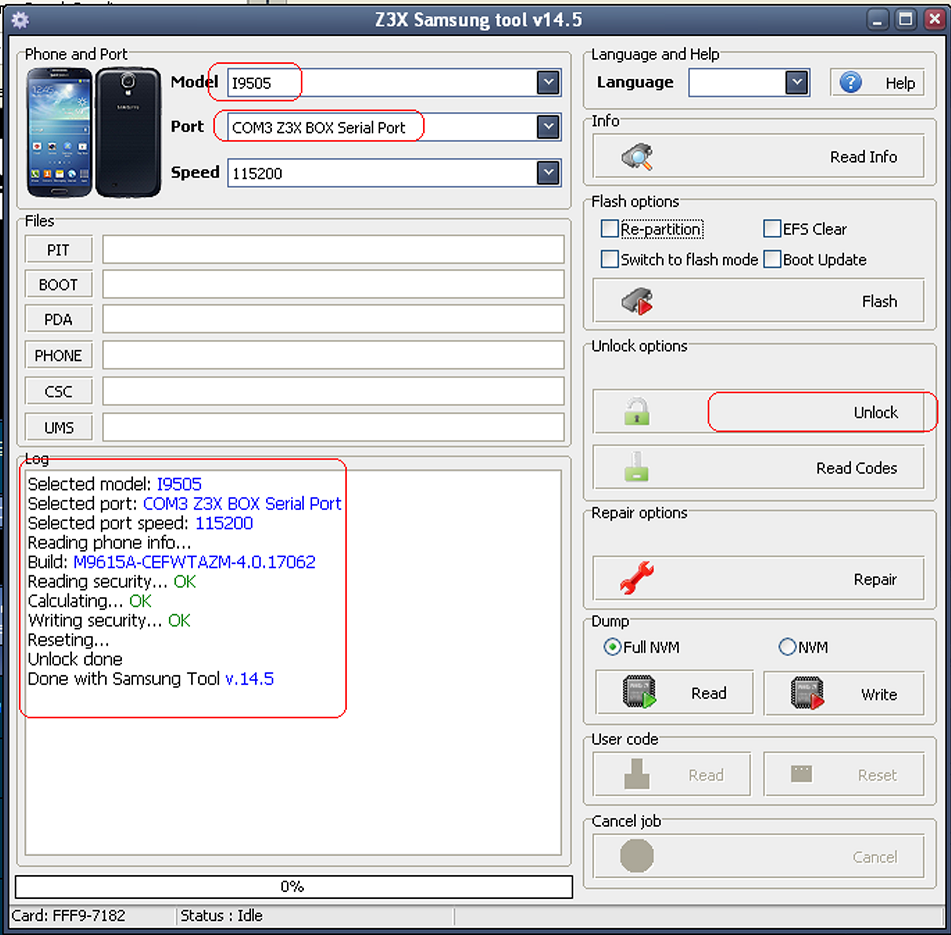Click log line Selected port speed: 115200
The image size is (951, 935).
(140, 523)
